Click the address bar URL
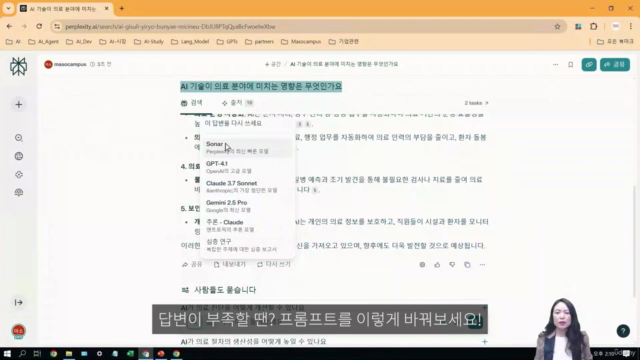Viewport: 640px width, 360px height. [170, 27]
